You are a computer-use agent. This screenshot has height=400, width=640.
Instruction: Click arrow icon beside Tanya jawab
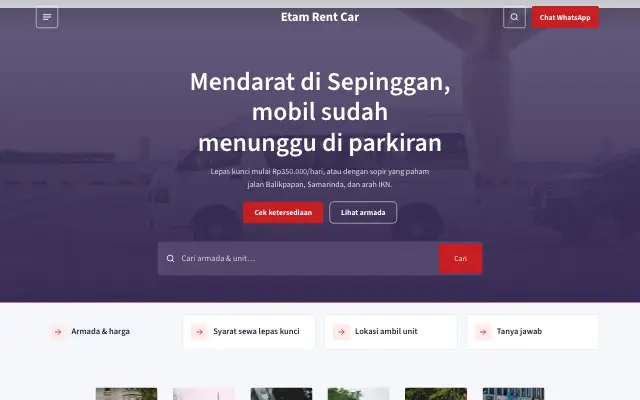click(x=483, y=332)
